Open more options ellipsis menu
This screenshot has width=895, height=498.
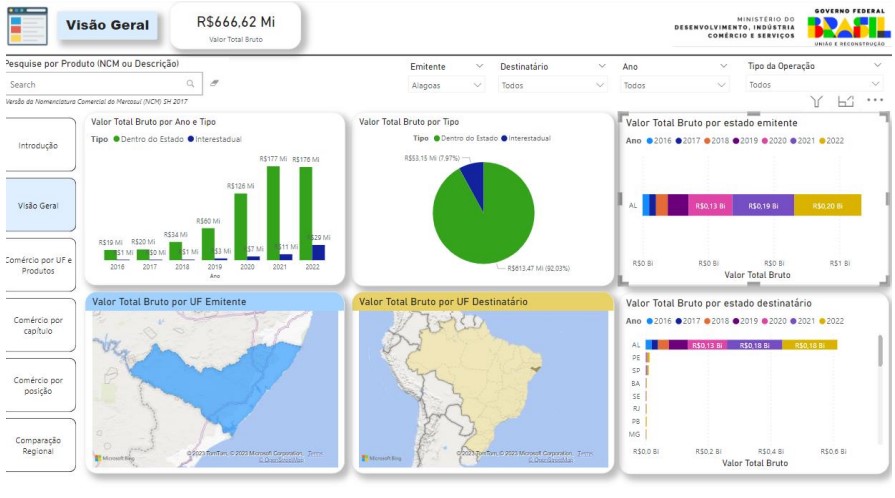pyautogui.click(x=875, y=100)
